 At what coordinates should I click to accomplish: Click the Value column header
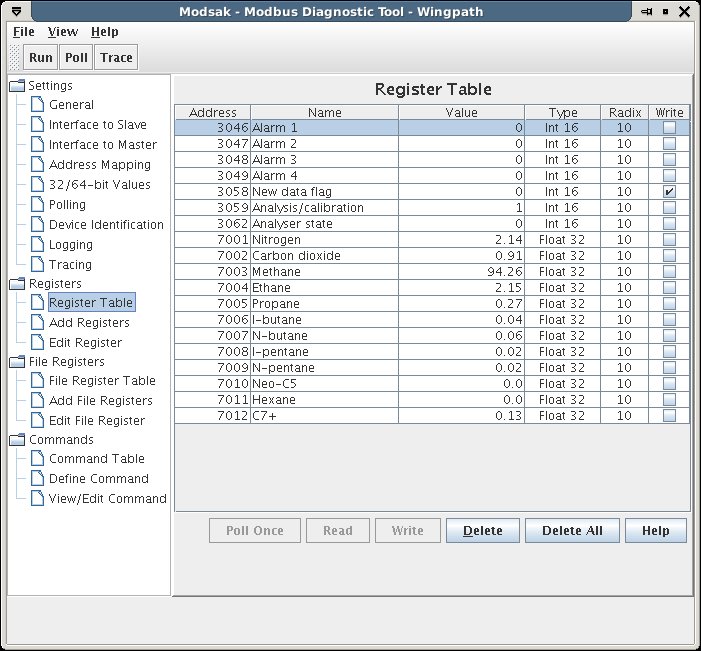click(x=461, y=112)
